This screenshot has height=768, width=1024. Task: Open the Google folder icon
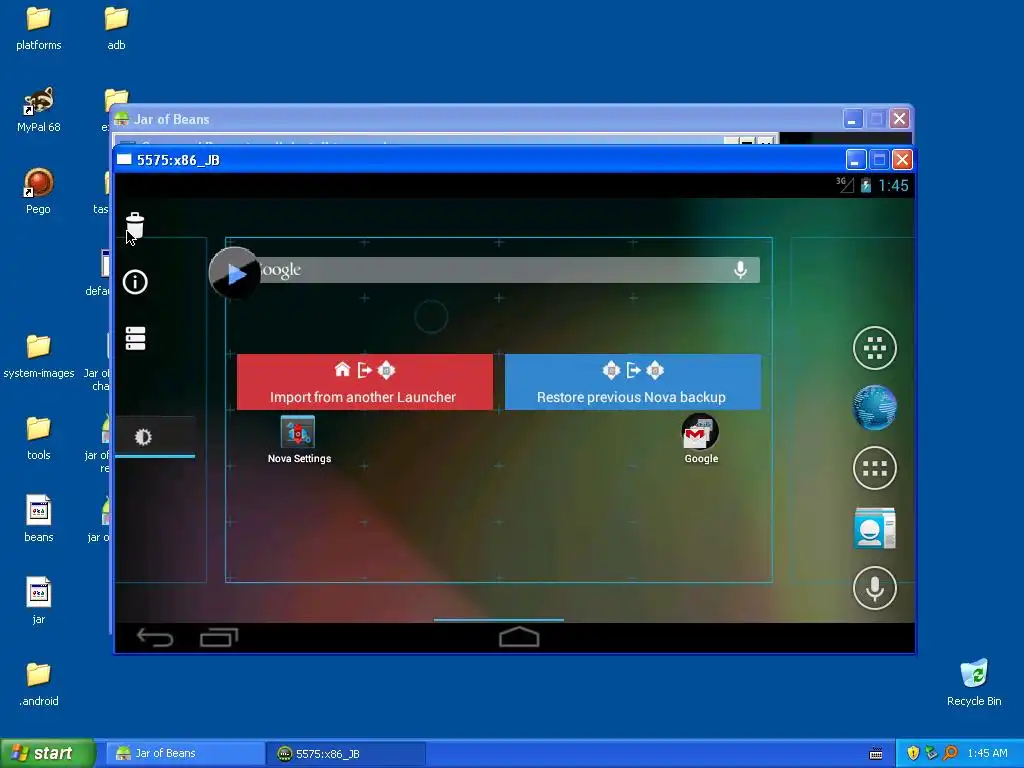point(701,440)
